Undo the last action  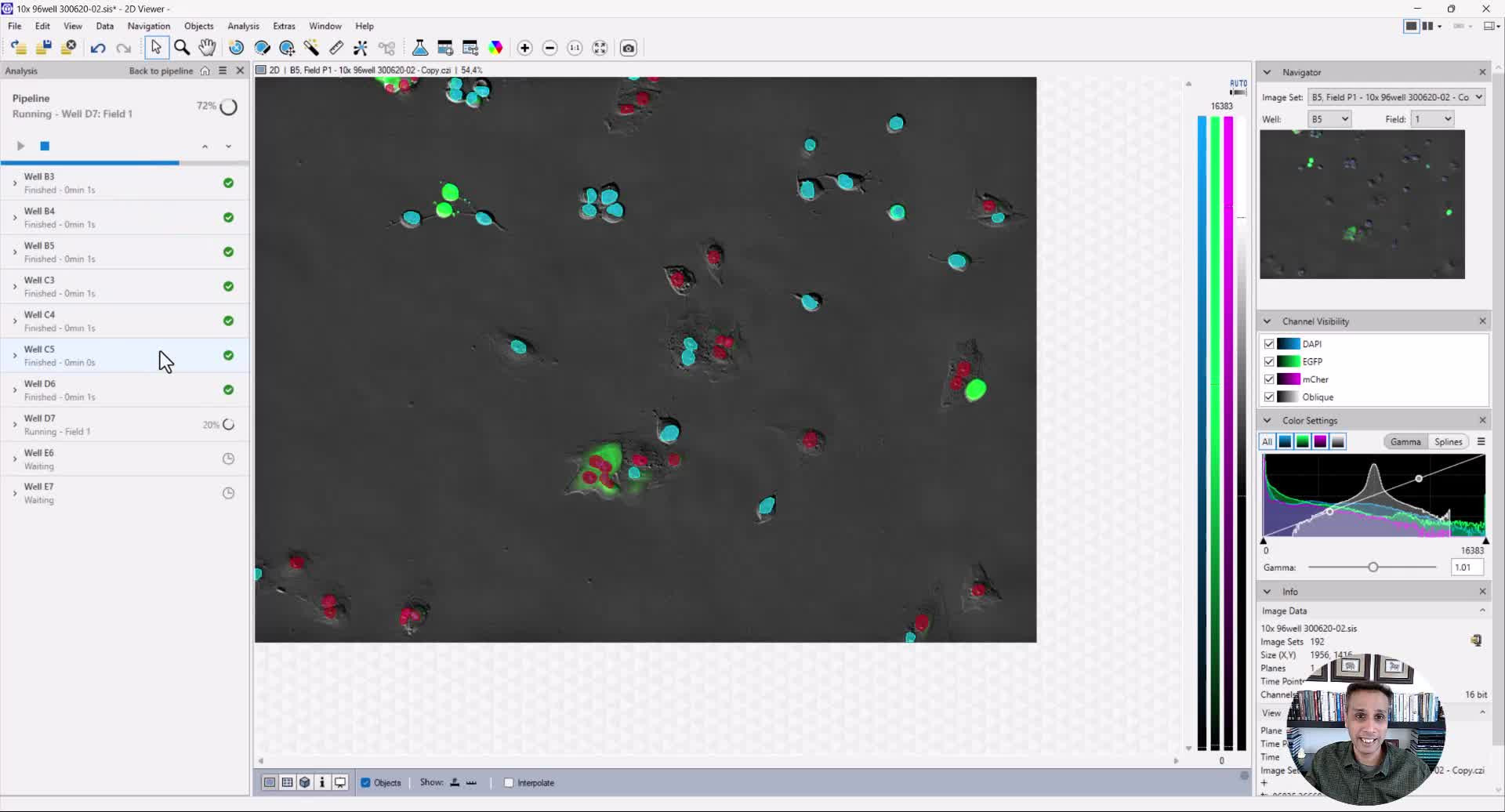click(97, 48)
